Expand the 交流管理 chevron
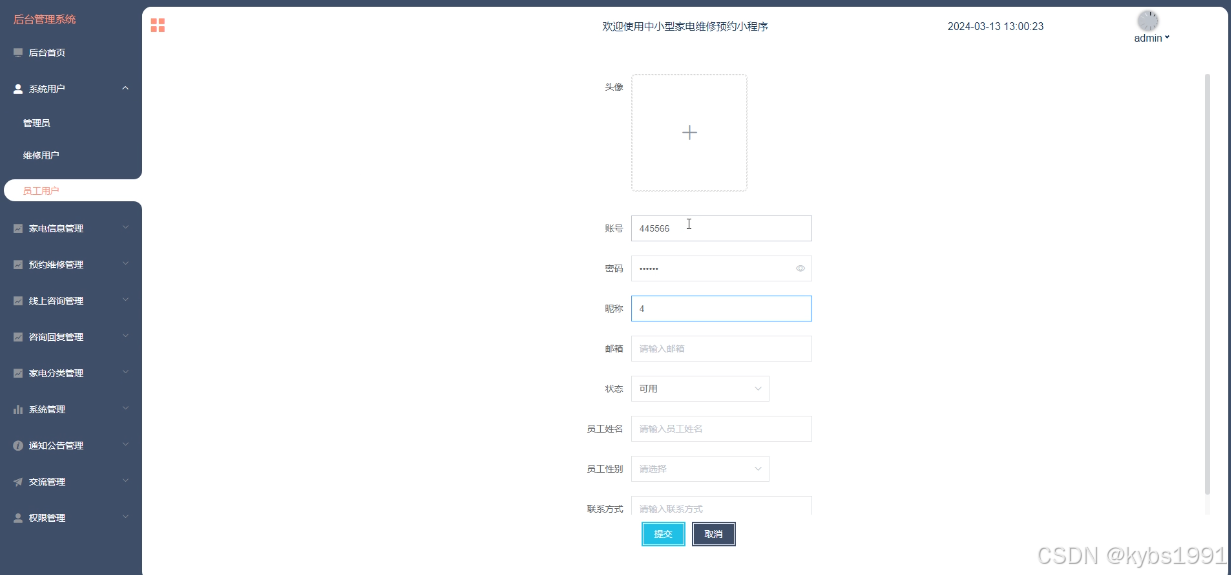The height and width of the screenshot is (575, 1231). (125, 481)
